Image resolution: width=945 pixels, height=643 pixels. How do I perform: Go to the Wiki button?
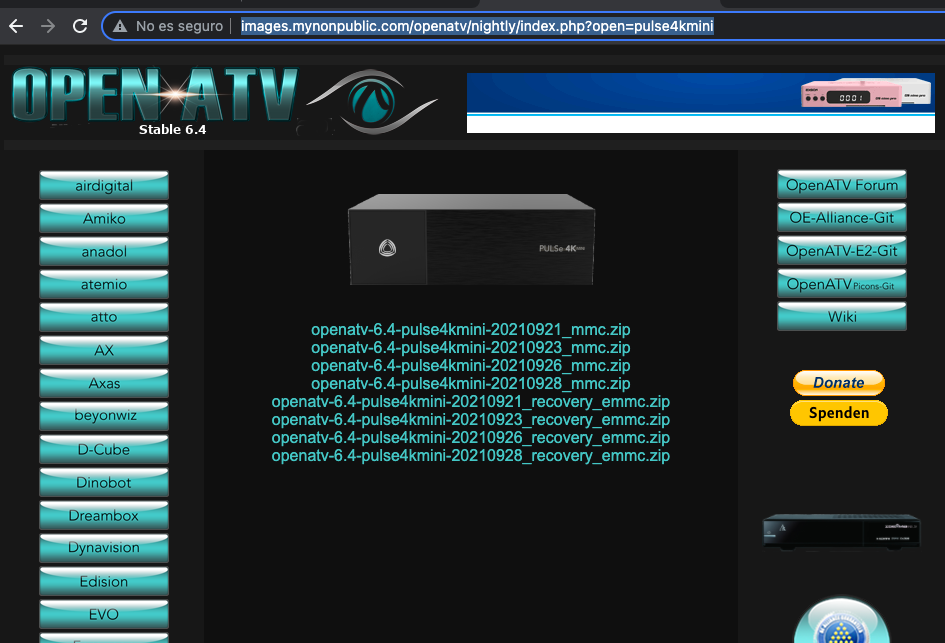[x=841, y=317]
